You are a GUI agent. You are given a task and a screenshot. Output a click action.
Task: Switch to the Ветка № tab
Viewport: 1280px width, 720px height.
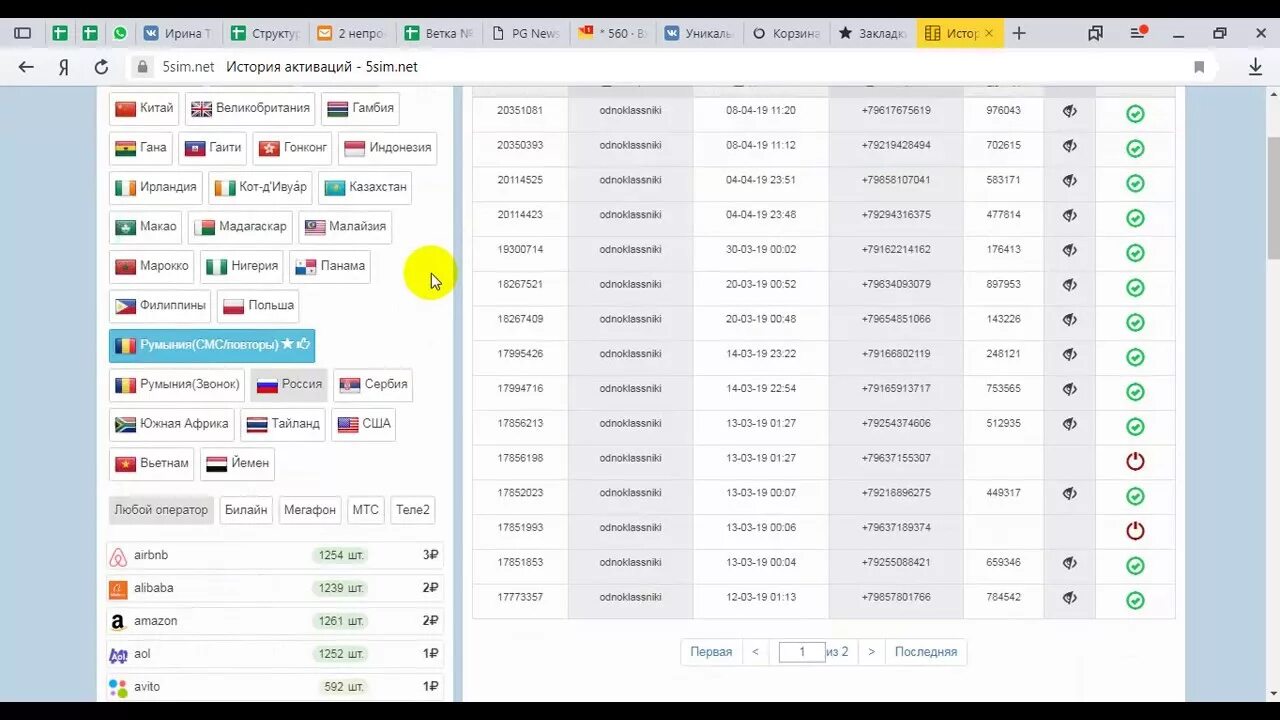coord(440,33)
